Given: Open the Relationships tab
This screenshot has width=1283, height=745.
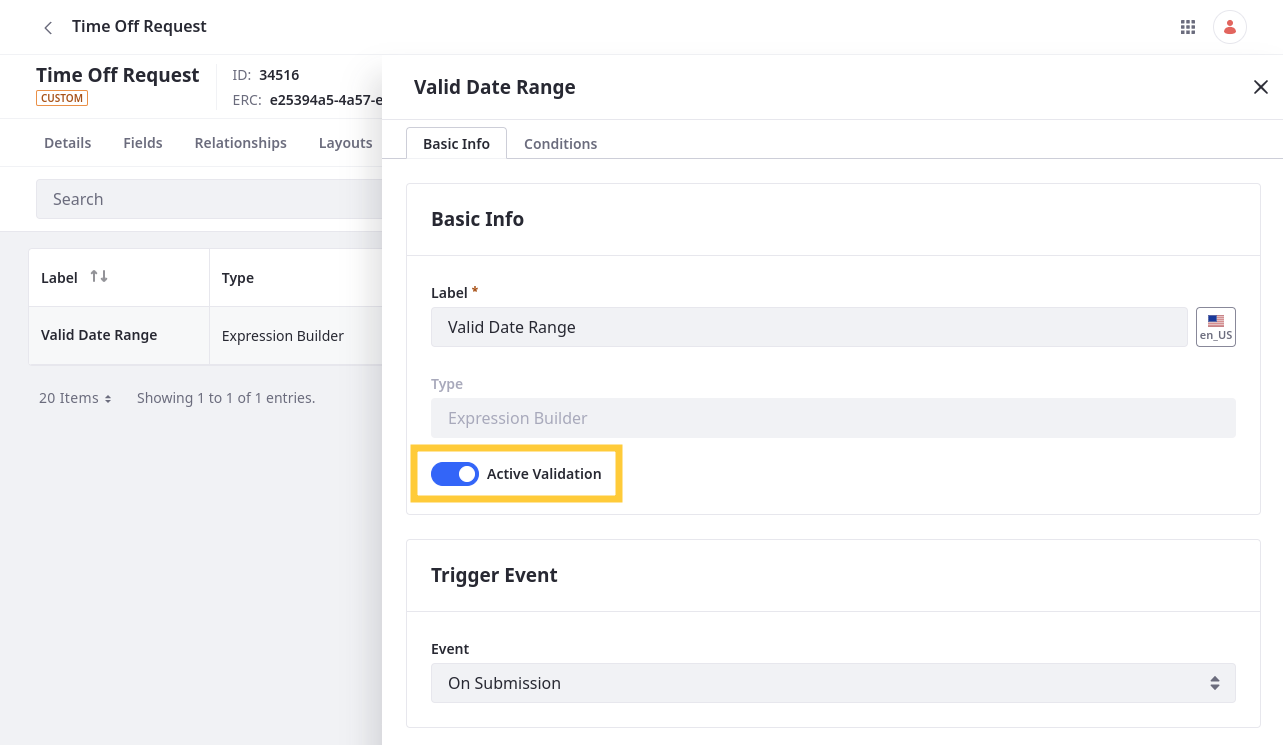Looking at the screenshot, I should point(241,143).
